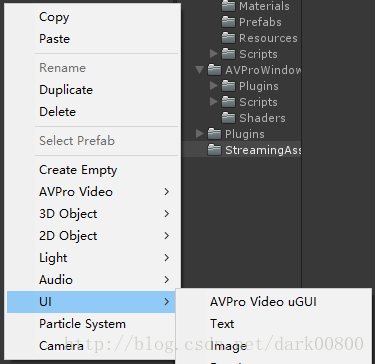Click the folder icon of Plugins above StreamingAssets
This screenshot has width=375, height=364.
pyautogui.click(x=214, y=134)
